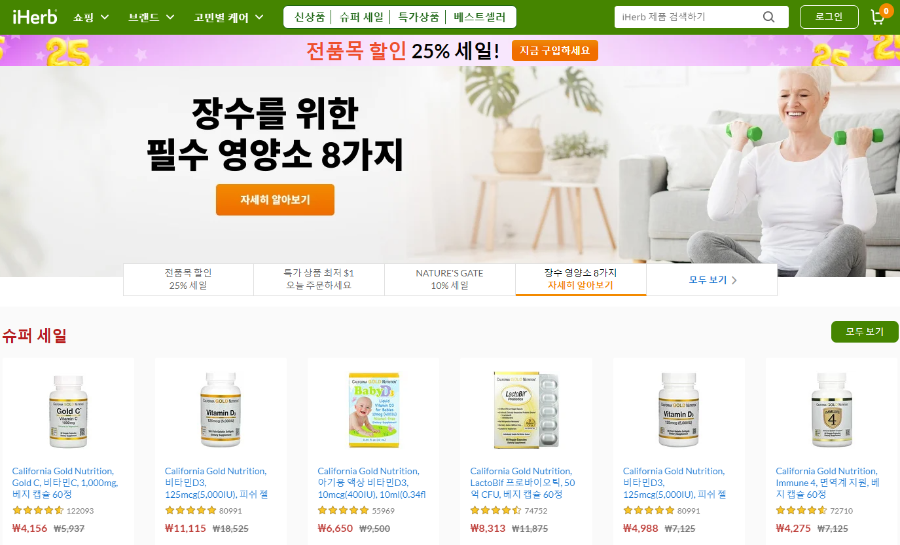Expand the 쇼핑 dropdown menu
This screenshot has height=545, width=900.
[91, 17]
